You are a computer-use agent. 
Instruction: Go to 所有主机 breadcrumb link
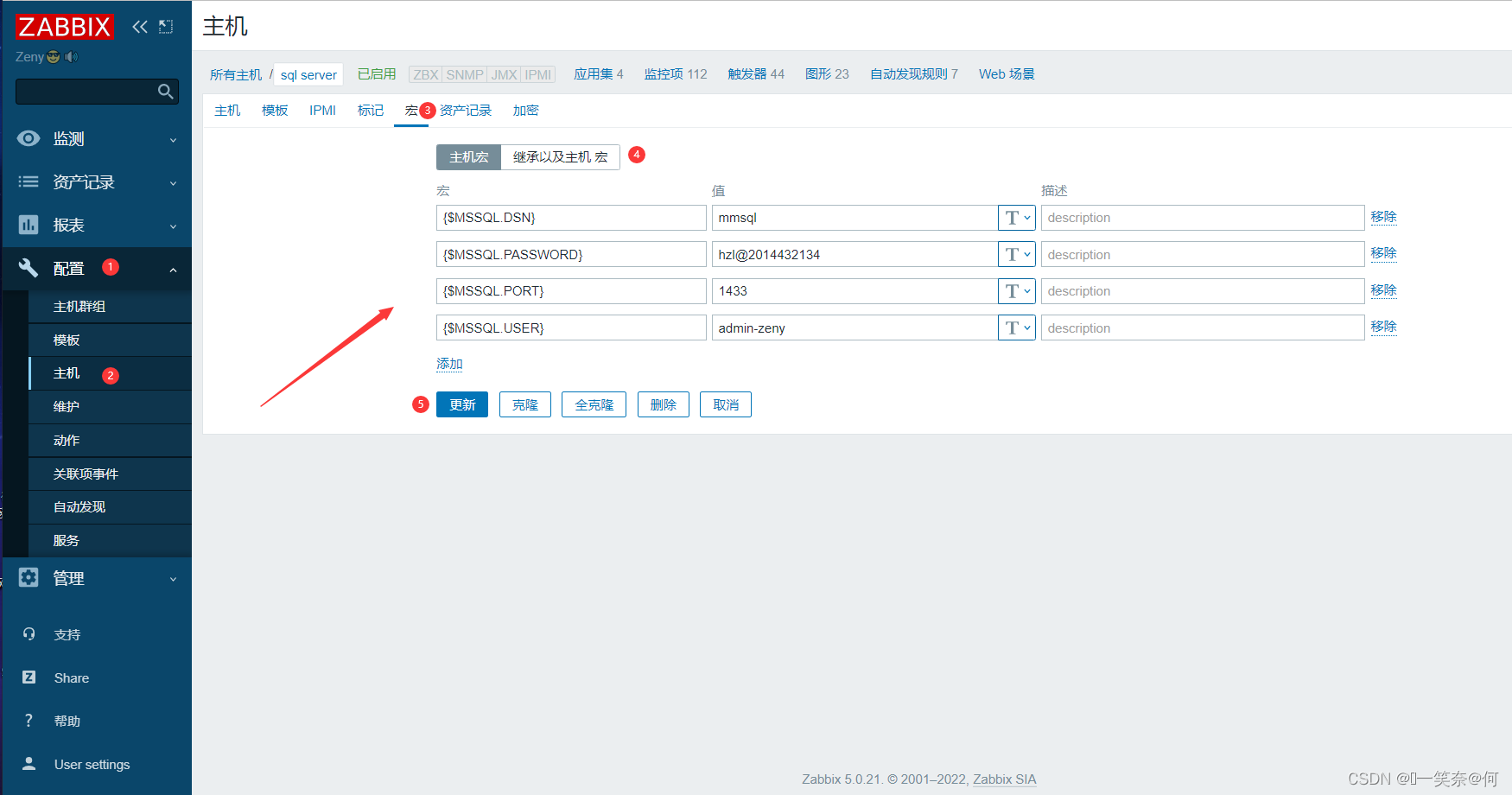click(236, 74)
